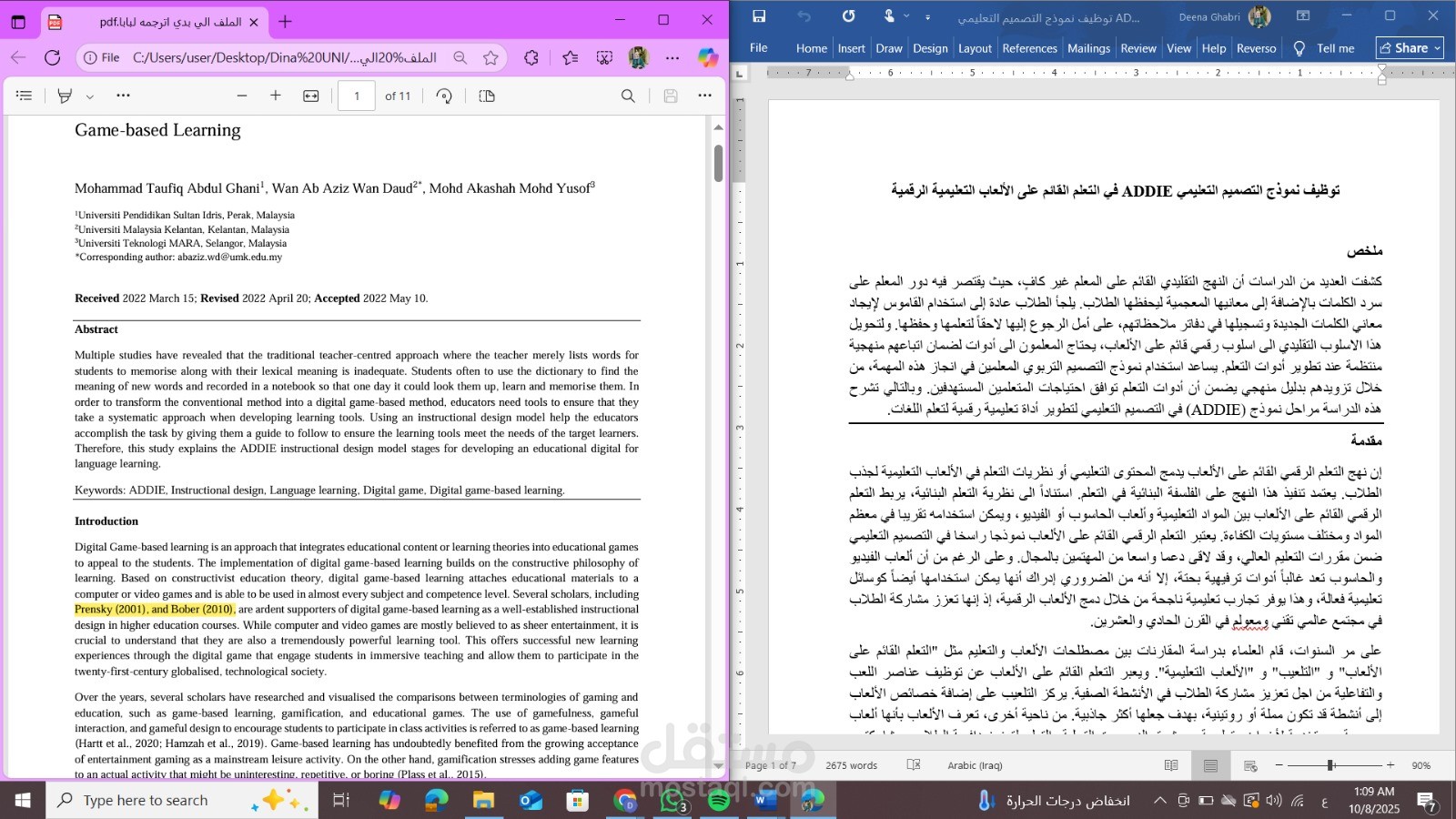Open PDF toolbar settings and more on right
The width and height of the screenshot is (1456, 819).
pyautogui.click(x=704, y=96)
